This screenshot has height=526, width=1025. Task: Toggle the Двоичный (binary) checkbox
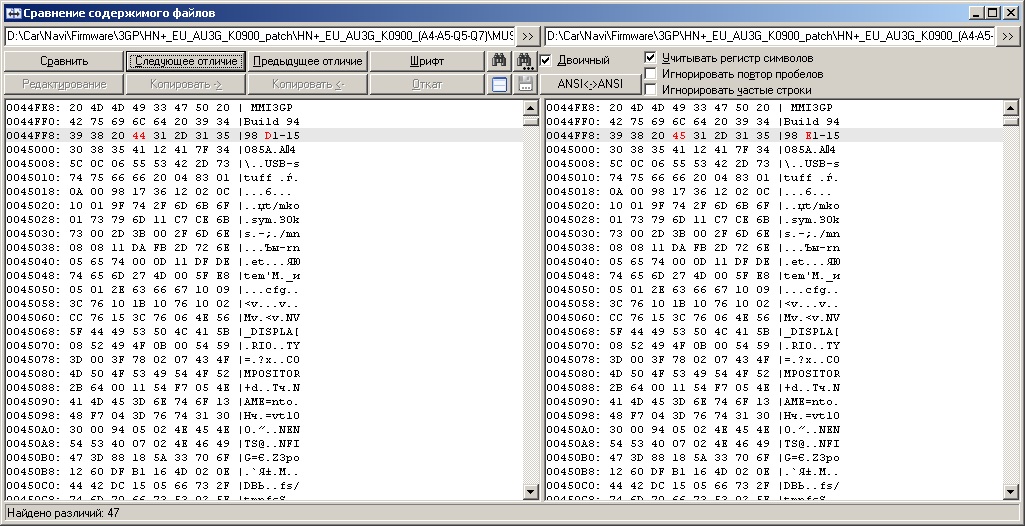546,60
